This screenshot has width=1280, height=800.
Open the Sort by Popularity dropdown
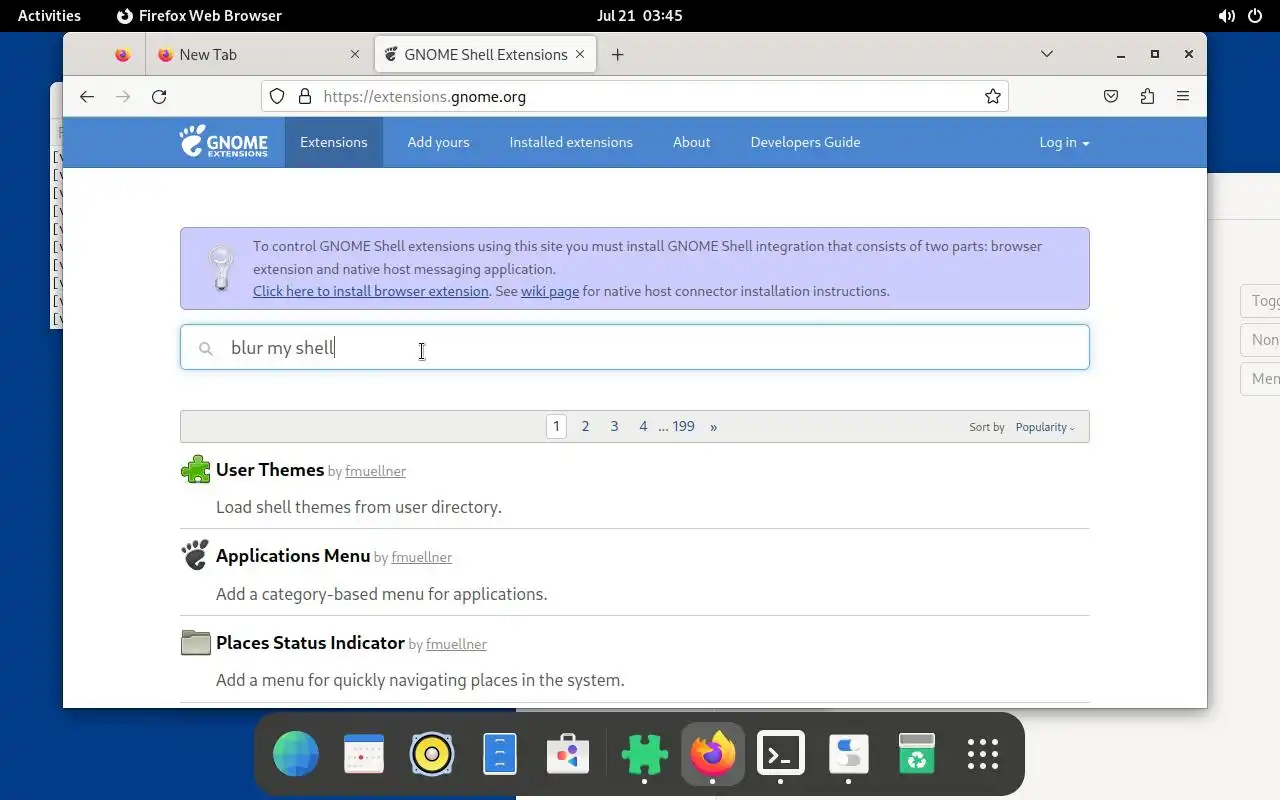pyautogui.click(x=1045, y=427)
